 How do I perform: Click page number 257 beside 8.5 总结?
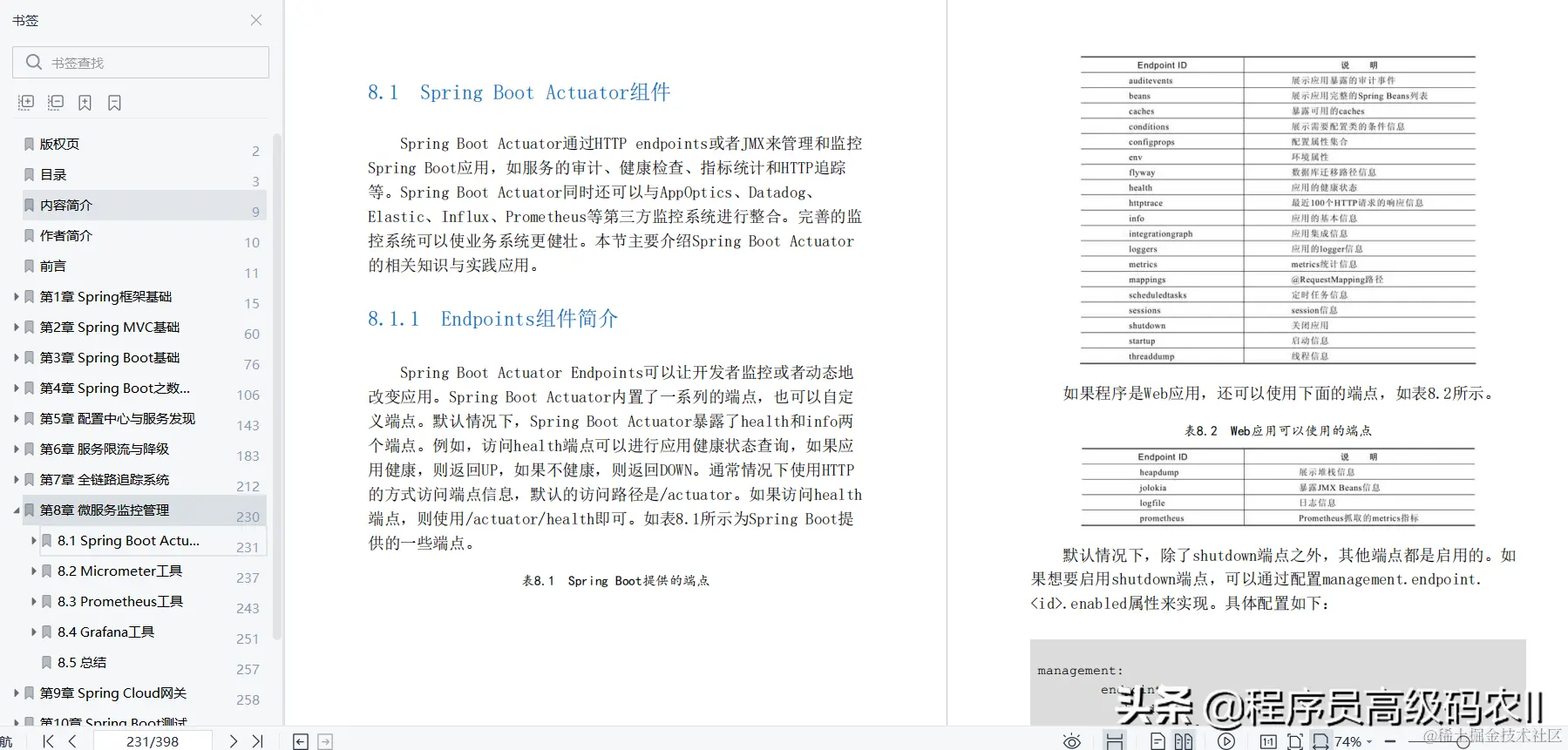tap(248, 669)
